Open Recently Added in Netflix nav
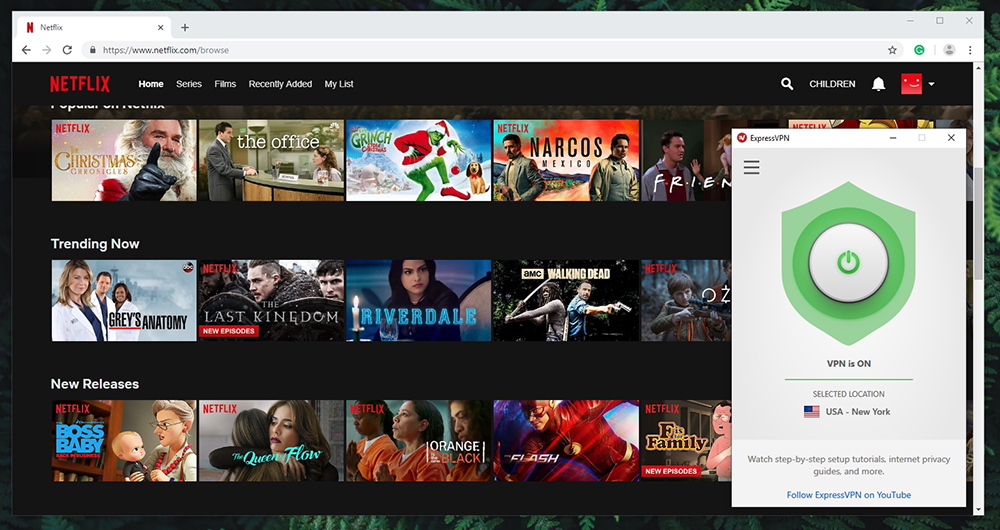 coord(280,84)
